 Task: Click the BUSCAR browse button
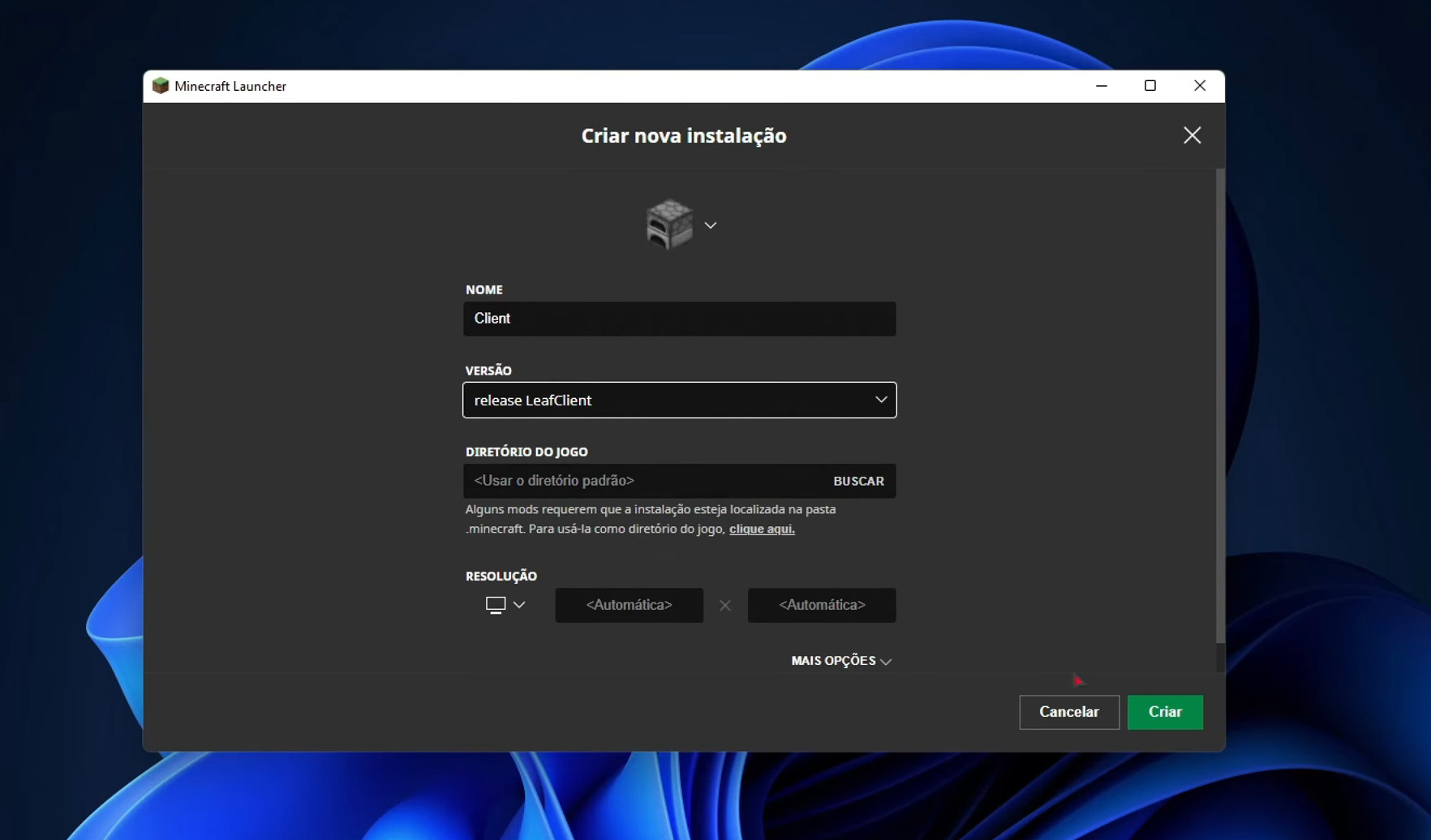tap(858, 481)
